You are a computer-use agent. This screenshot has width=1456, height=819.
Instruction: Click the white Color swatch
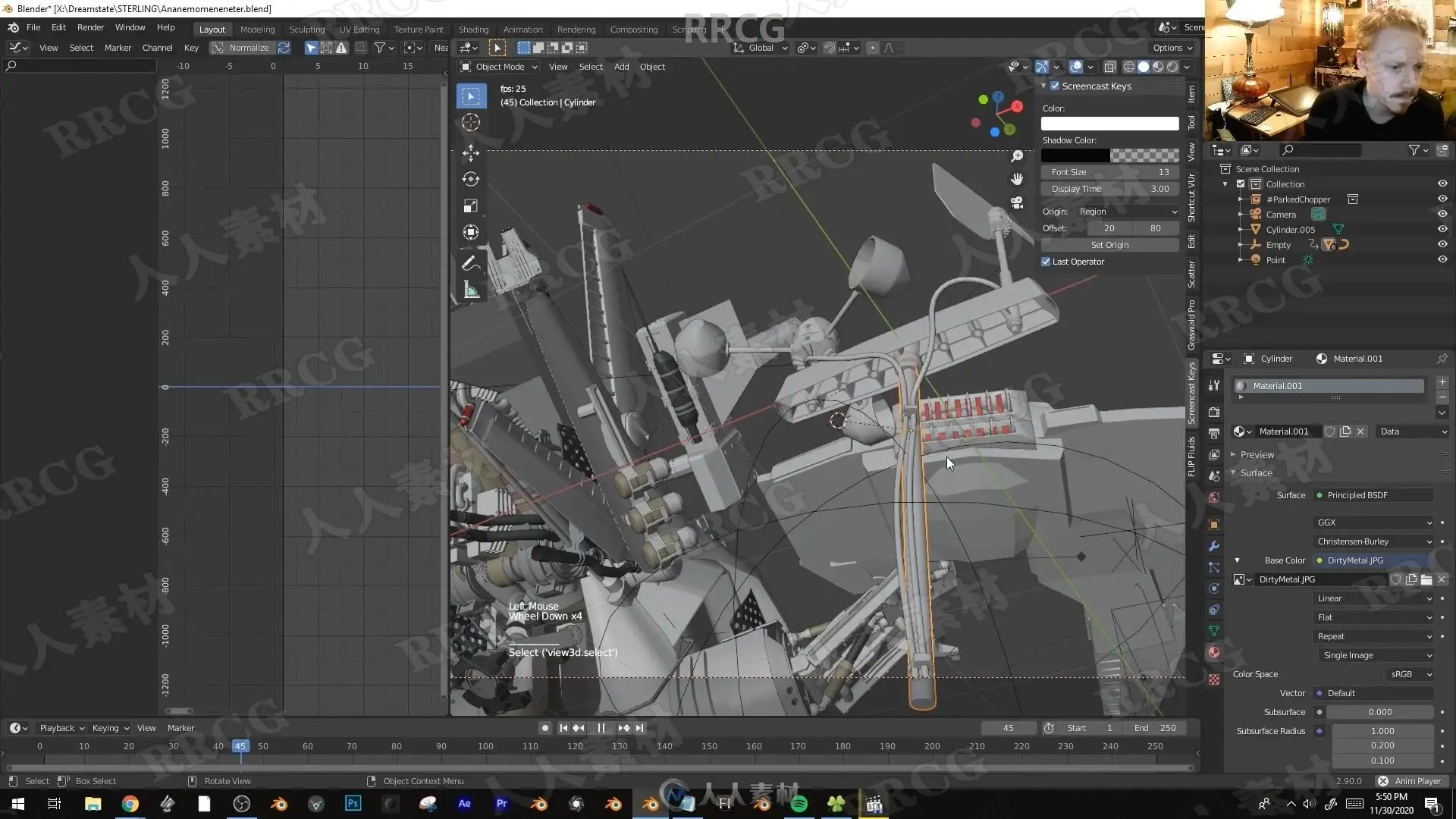pyautogui.click(x=1109, y=124)
